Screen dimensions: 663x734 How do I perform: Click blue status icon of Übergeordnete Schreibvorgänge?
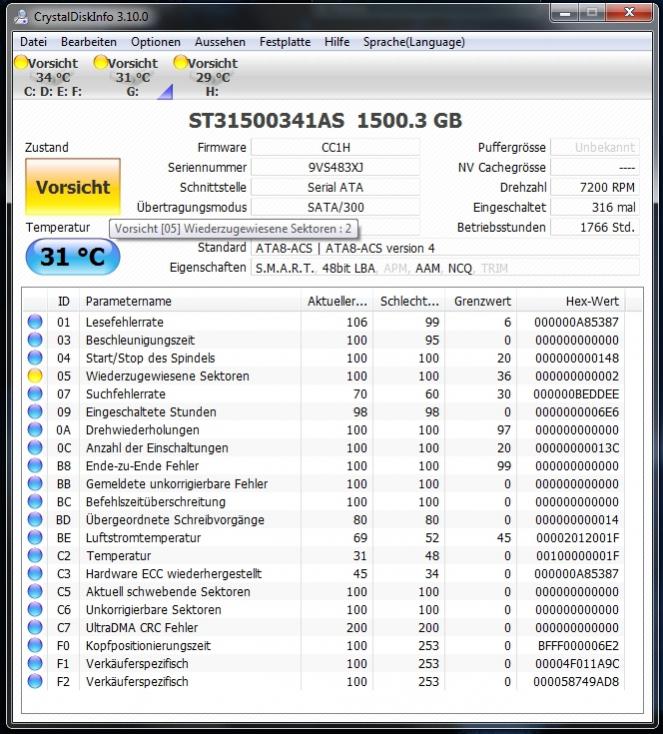(x=35, y=520)
